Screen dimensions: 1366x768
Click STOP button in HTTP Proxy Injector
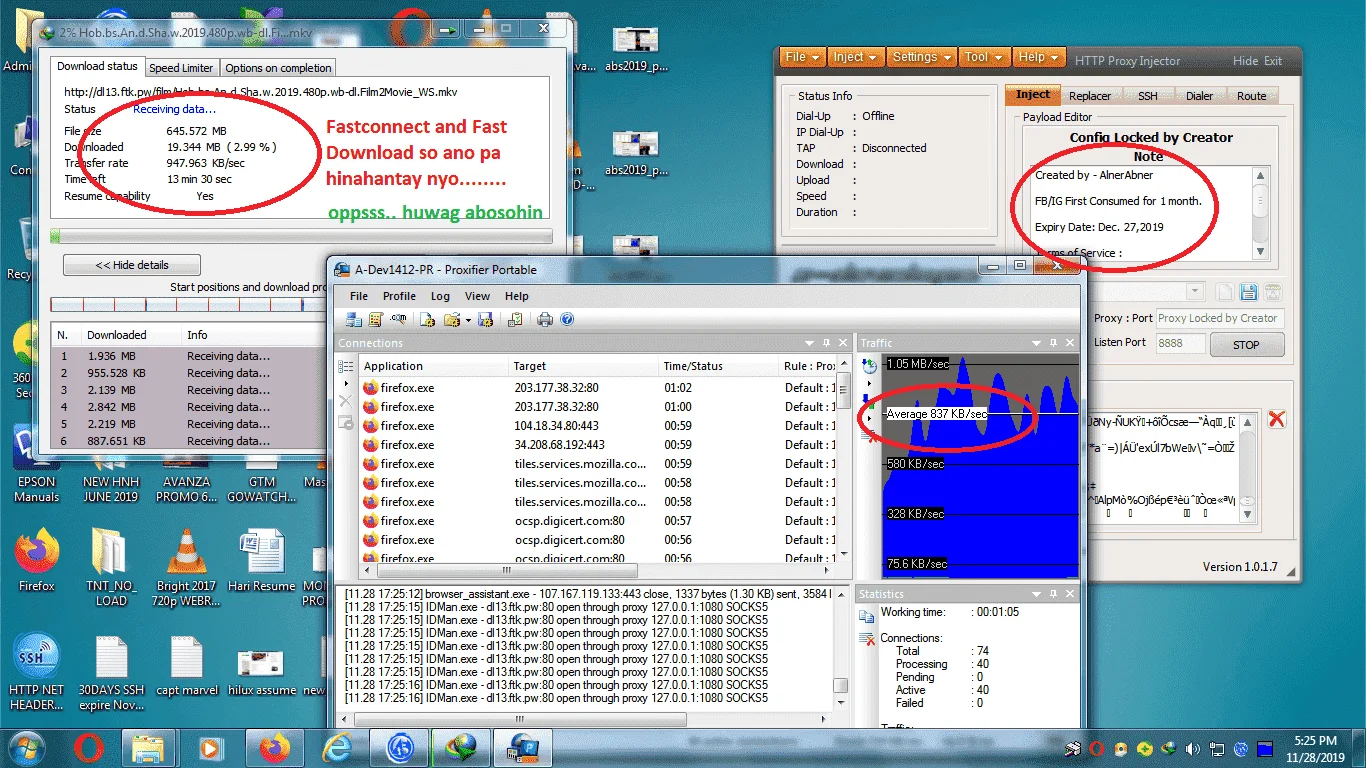pyautogui.click(x=1246, y=345)
